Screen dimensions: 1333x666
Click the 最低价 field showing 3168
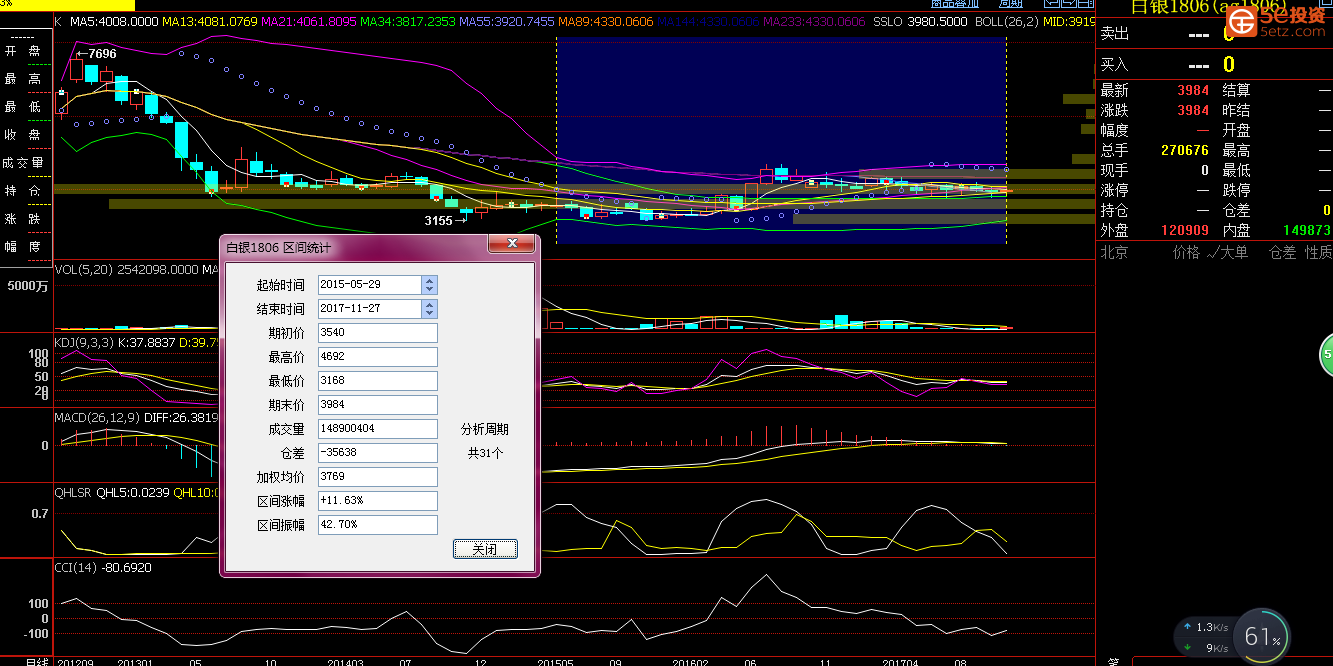pos(378,381)
